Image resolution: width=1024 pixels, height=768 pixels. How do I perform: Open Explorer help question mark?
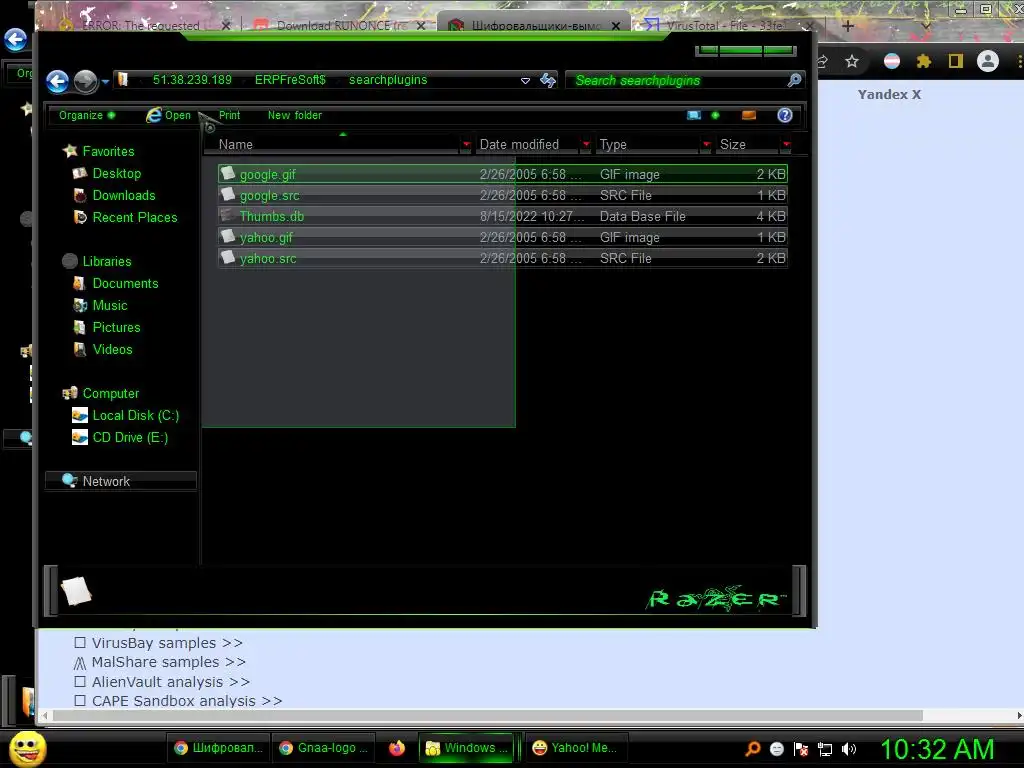pyautogui.click(x=784, y=115)
